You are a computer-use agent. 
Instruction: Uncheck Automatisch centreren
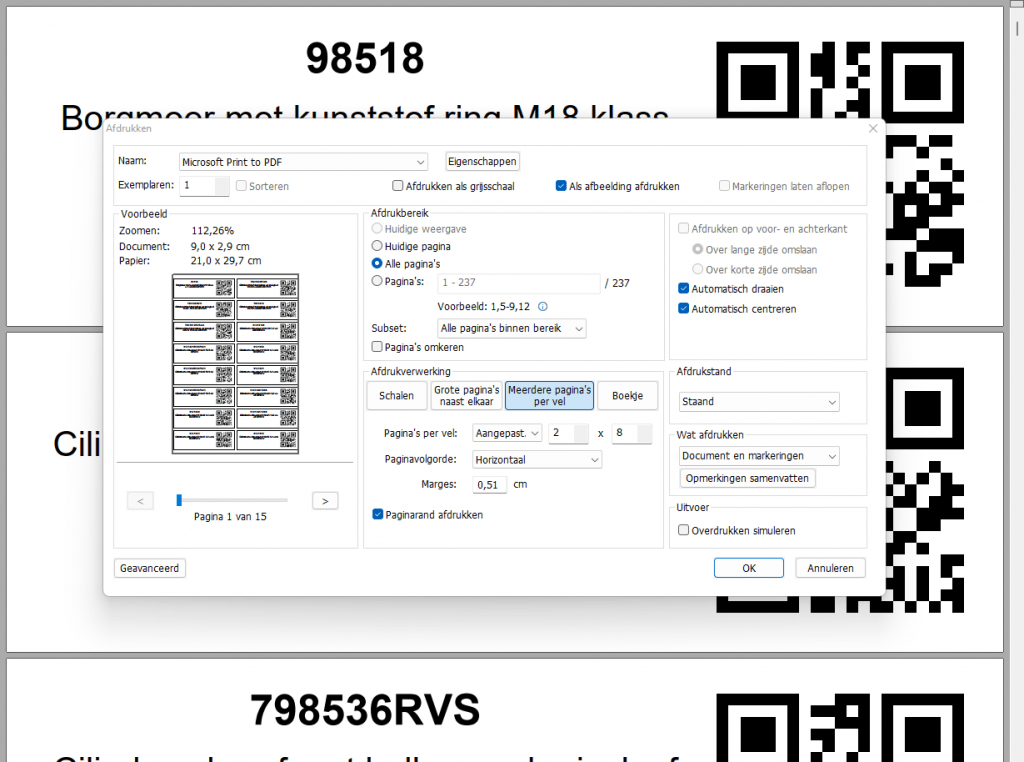pyautogui.click(x=684, y=309)
